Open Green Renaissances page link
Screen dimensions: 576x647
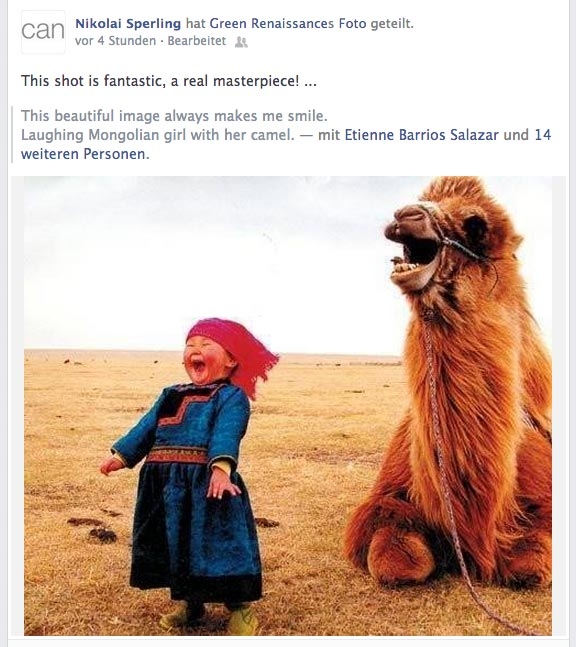271,24
